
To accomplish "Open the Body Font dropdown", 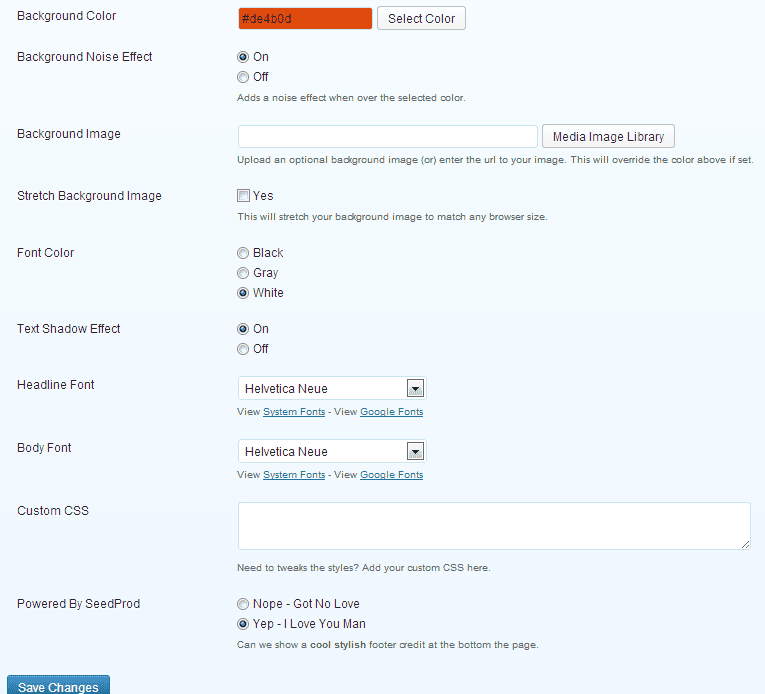I will coord(332,451).
